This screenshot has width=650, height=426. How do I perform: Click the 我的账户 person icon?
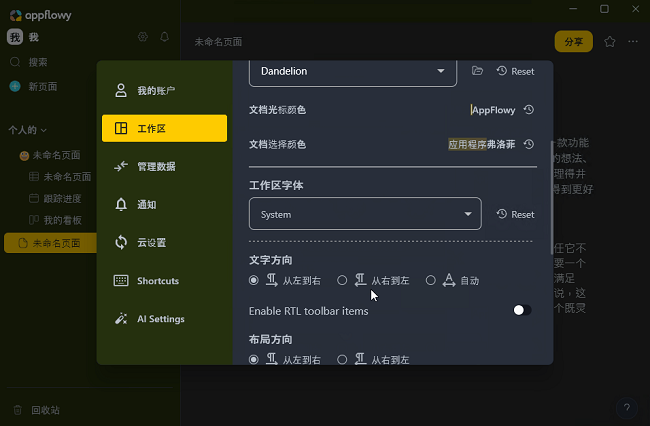pos(121,90)
